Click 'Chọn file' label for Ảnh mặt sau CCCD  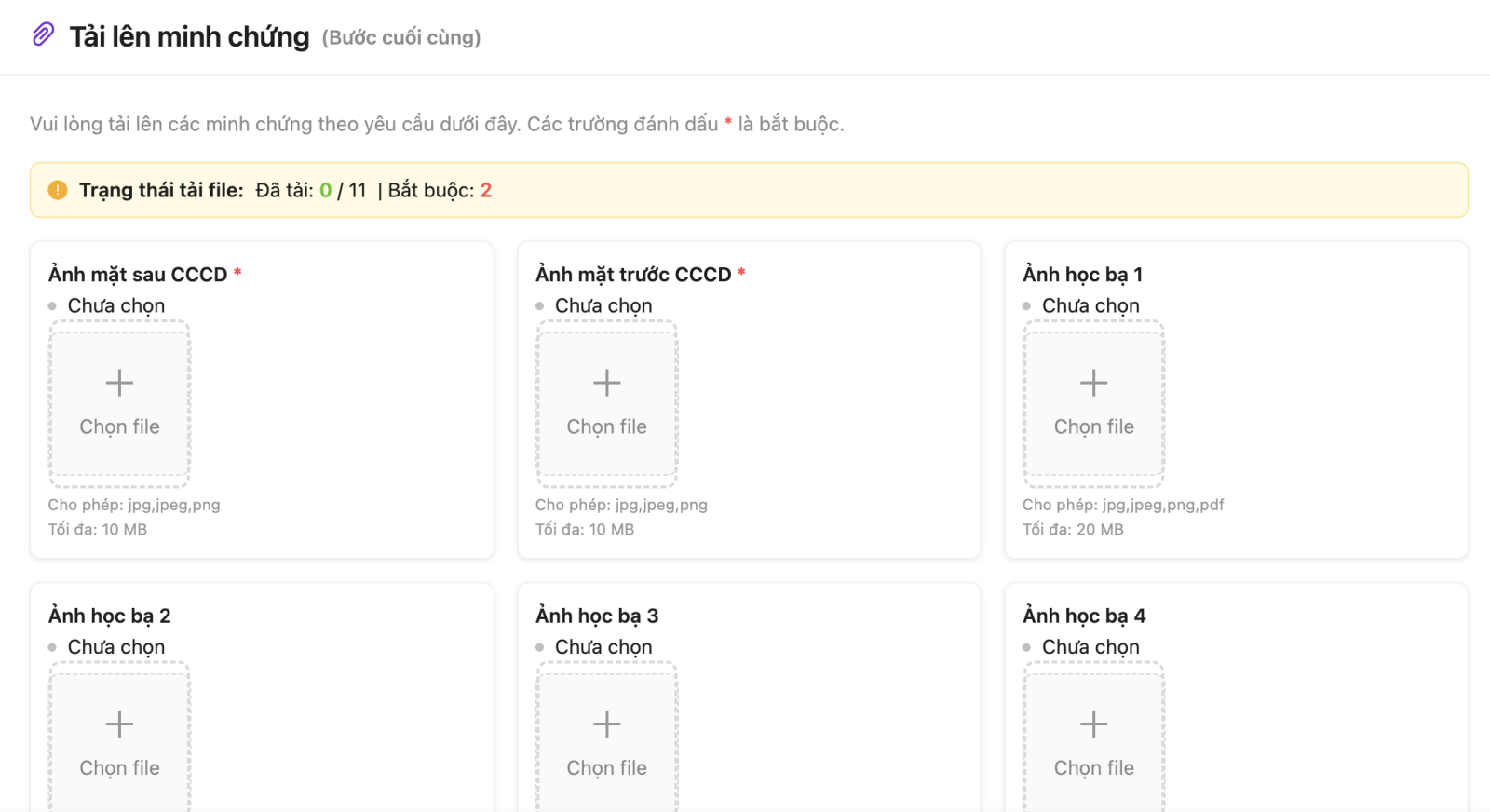click(119, 426)
